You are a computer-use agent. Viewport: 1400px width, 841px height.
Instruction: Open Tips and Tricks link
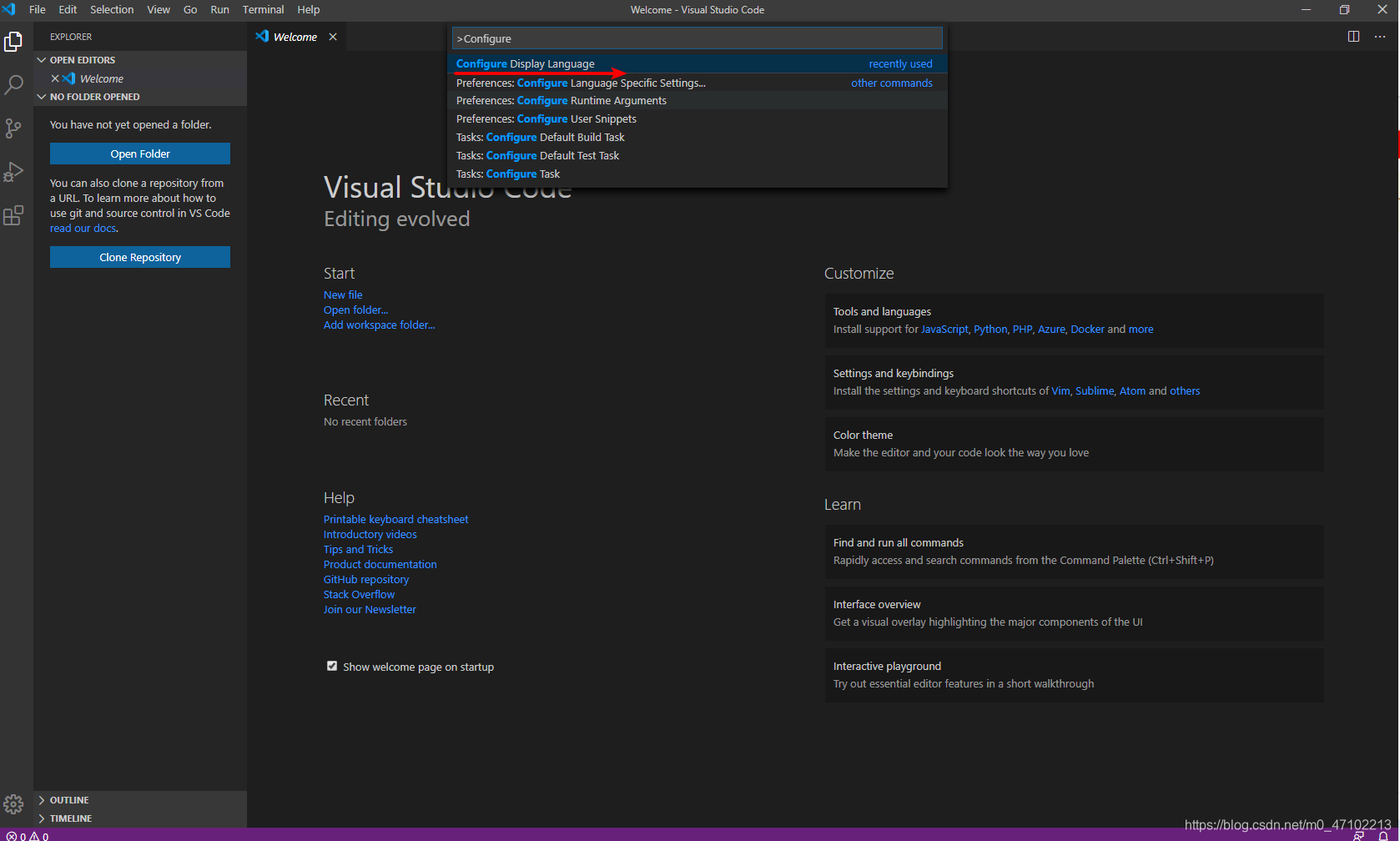358,549
